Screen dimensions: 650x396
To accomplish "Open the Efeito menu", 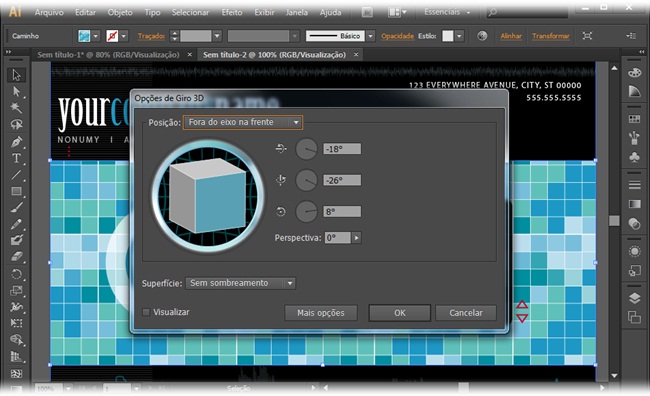I will 231,12.
